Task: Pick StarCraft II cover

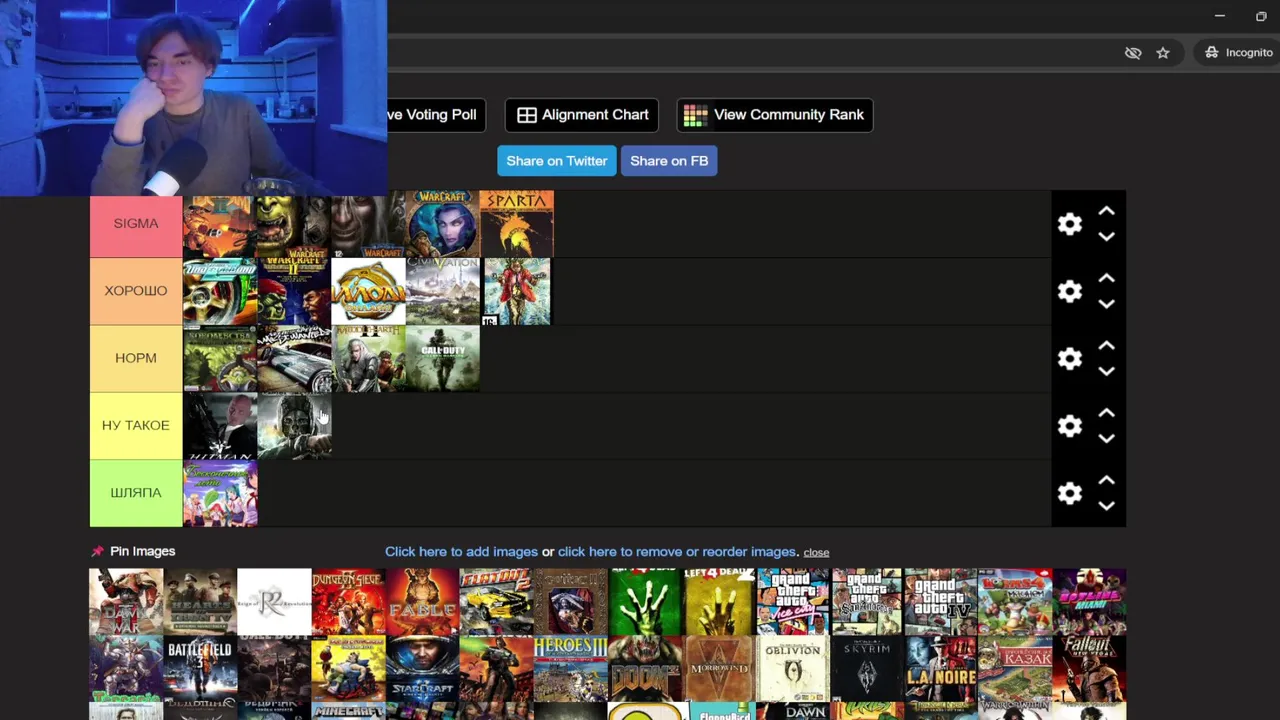Action: pos(422,668)
